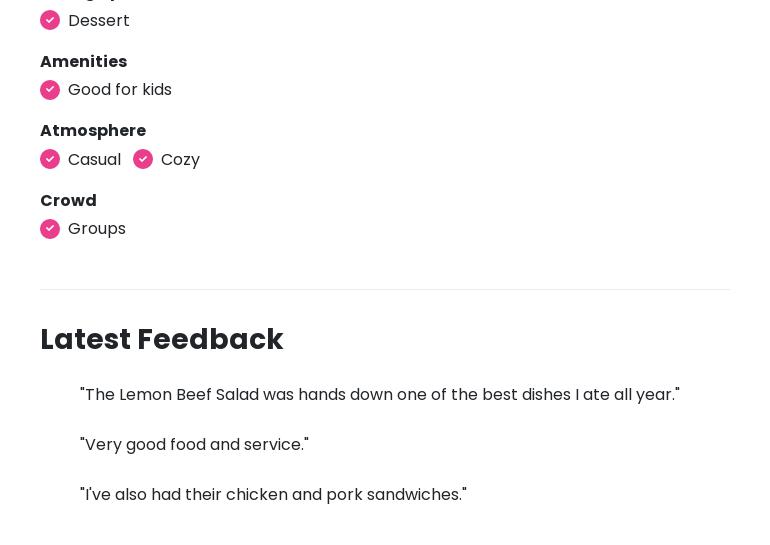770x545 pixels.
Task: Click the Good for kids checkmark icon
Action: 50,90
